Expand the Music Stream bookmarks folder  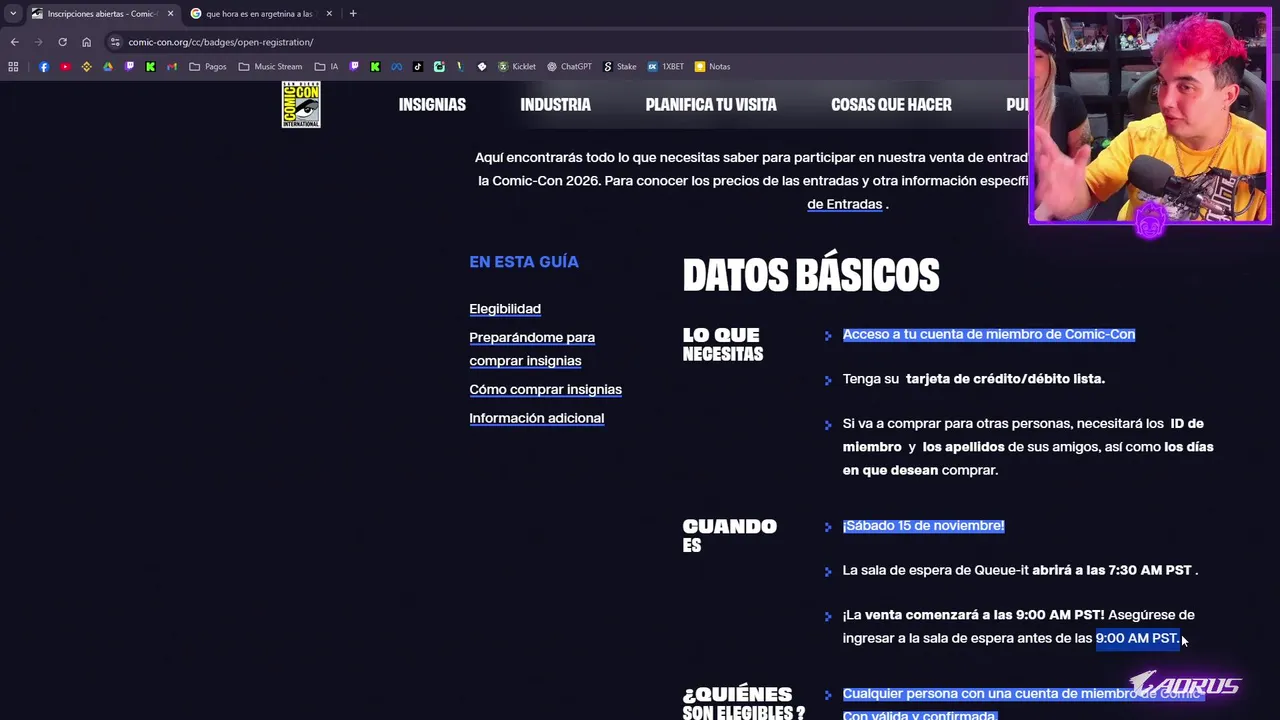[x=270, y=67]
